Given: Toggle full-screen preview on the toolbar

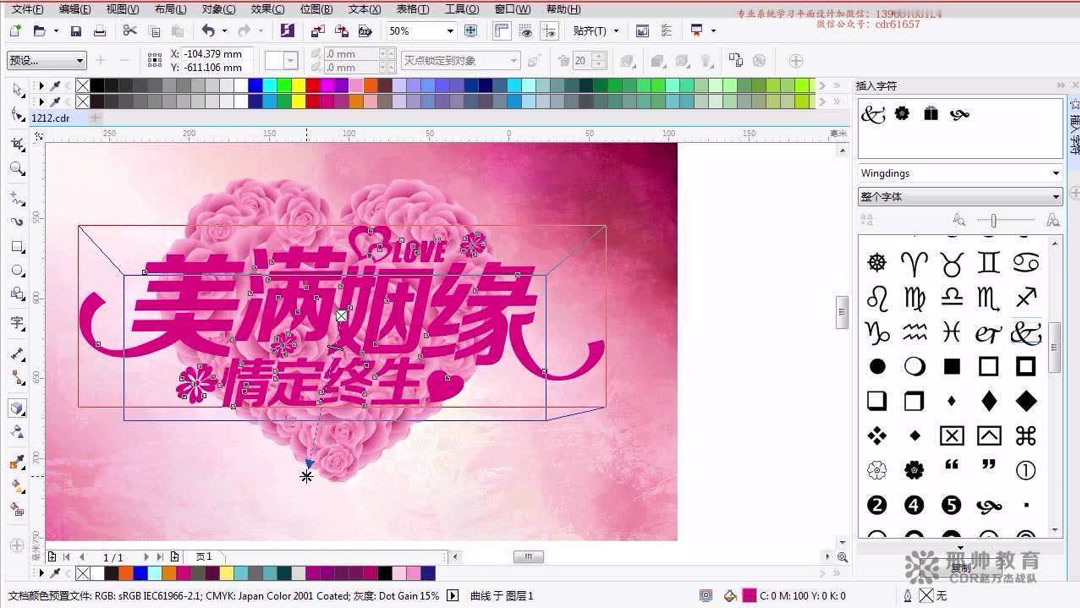Looking at the screenshot, I should click(471, 30).
